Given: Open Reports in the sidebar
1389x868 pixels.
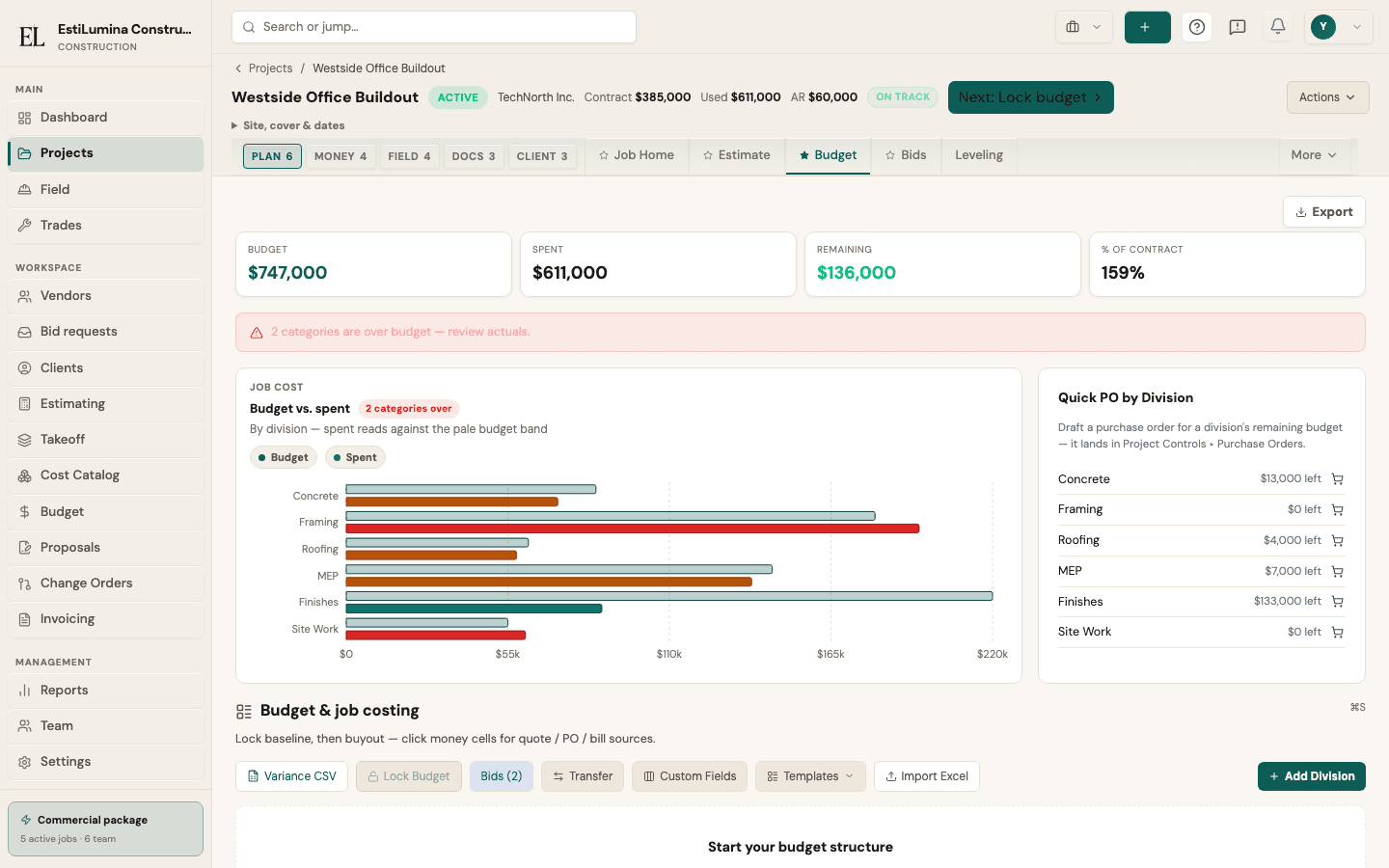Looking at the screenshot, I should pyautogui.click(x=105, y=691).
